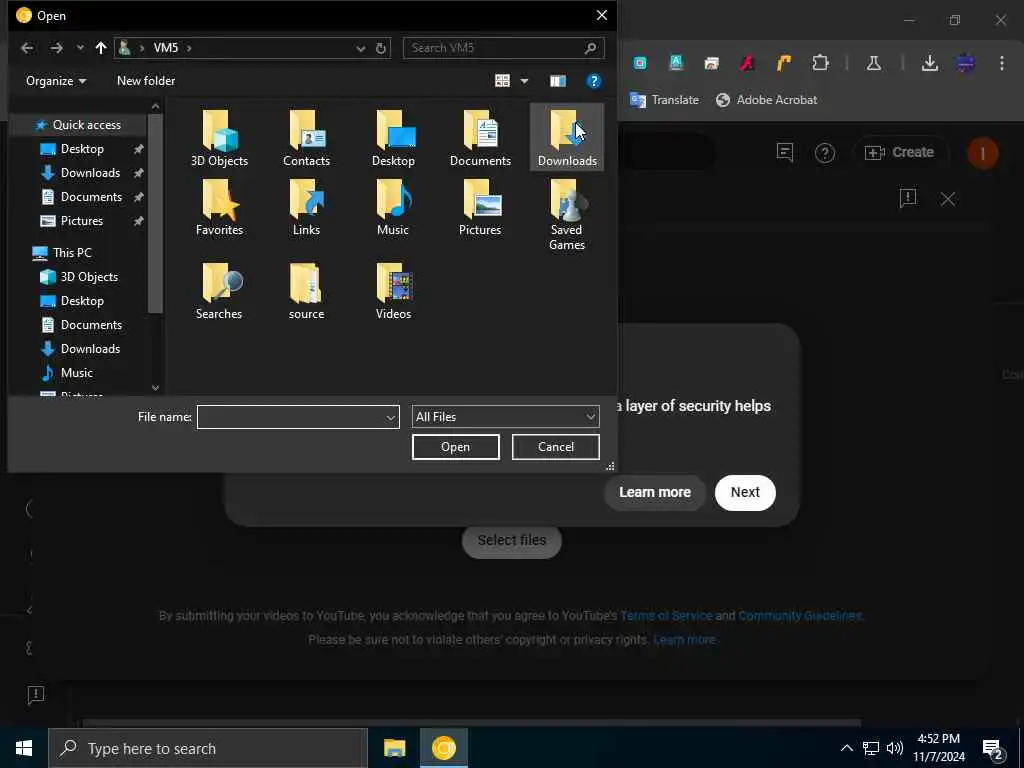Cancel the Open dialog
The width and height of the screenshot is (1024, 768).
[x=556, y=447]
